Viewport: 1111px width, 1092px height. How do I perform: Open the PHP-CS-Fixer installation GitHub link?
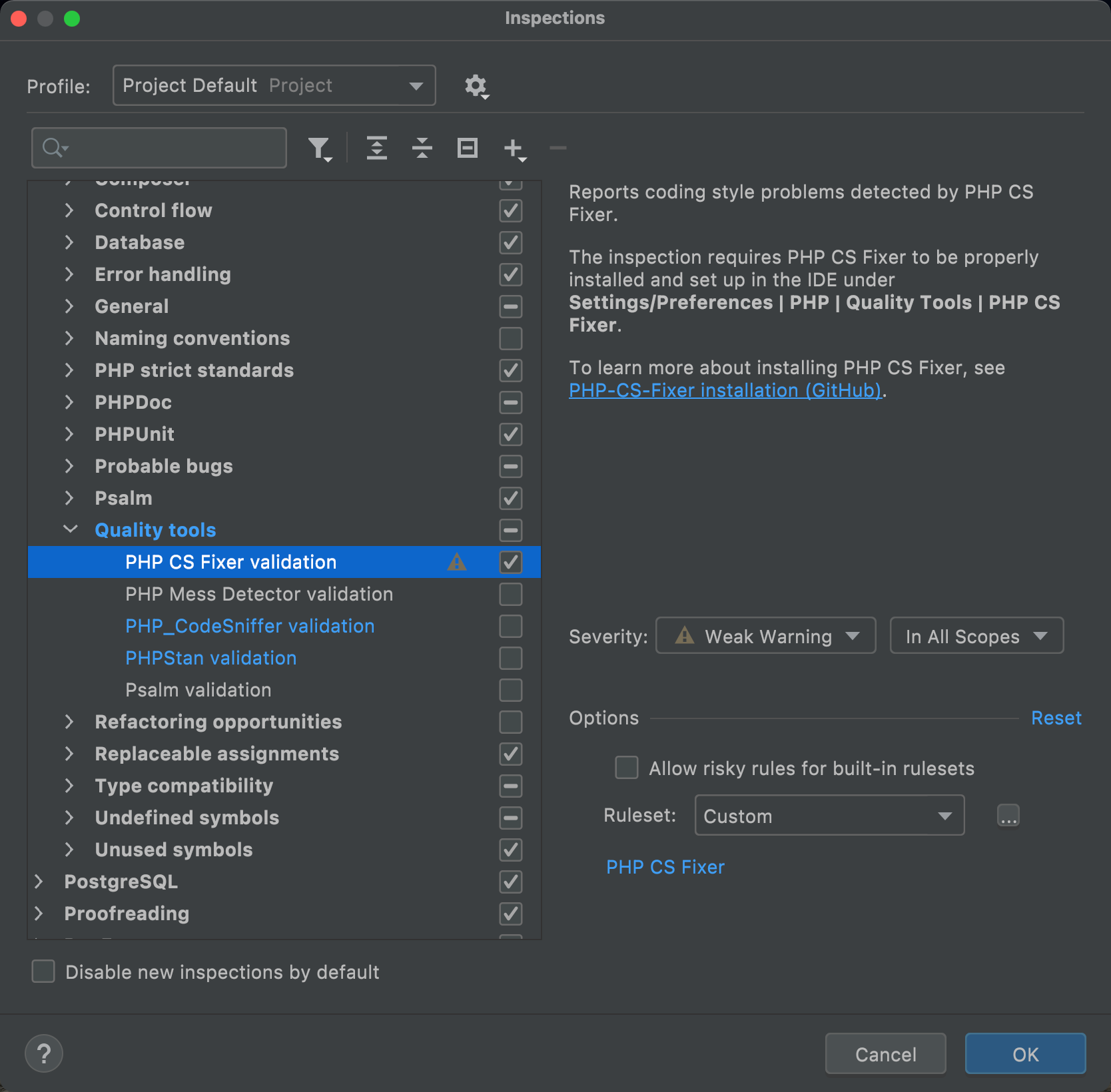pyautogui.click(x=725, y=390)
